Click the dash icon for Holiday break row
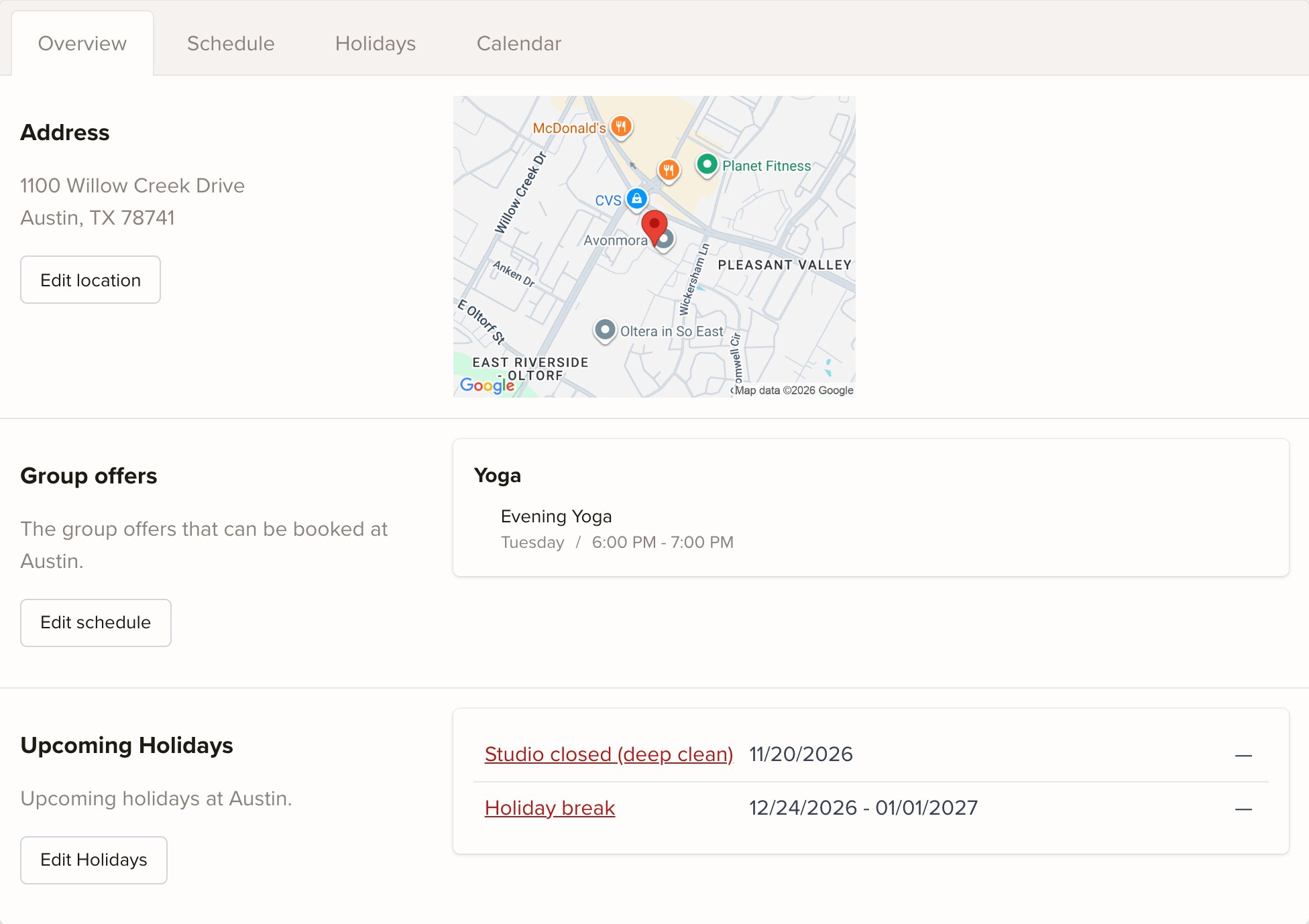 (1244, 809)
